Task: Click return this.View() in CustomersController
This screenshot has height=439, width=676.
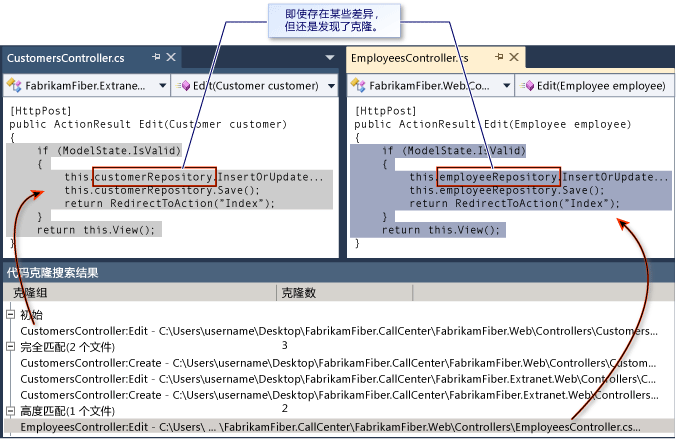Action: point(95,230)
